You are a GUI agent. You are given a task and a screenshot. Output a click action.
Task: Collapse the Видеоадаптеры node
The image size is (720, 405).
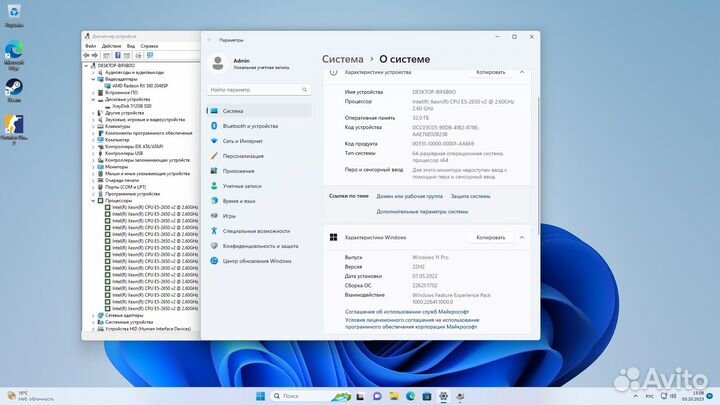(x=93, y=79)
